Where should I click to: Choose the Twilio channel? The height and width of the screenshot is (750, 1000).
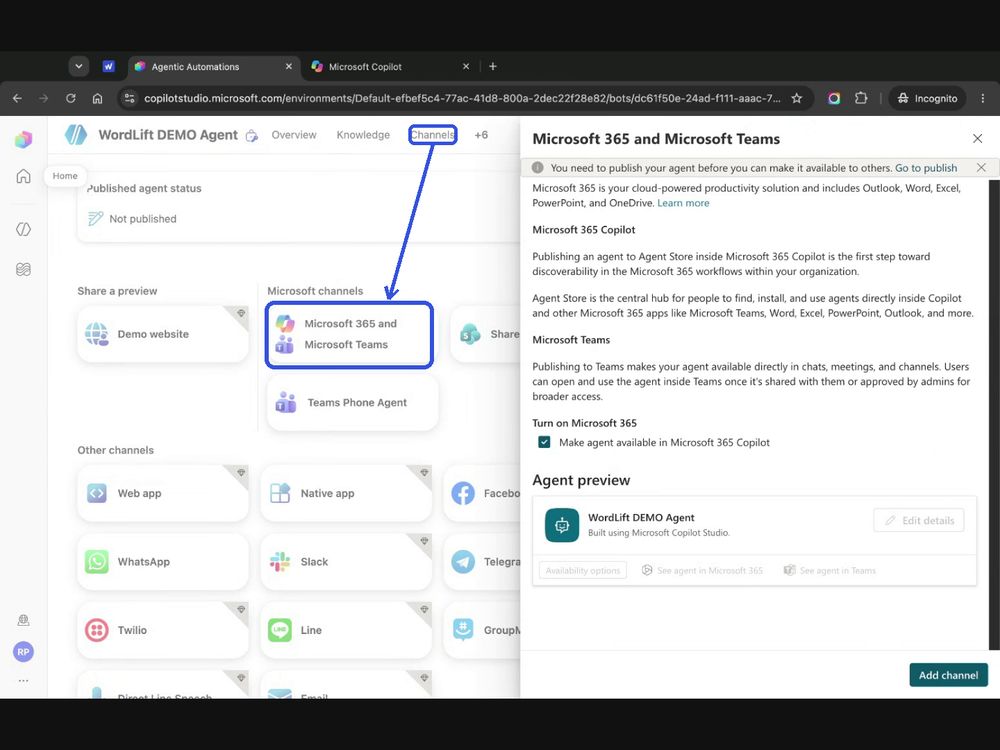pyautogui.click(x=163, y=630)
